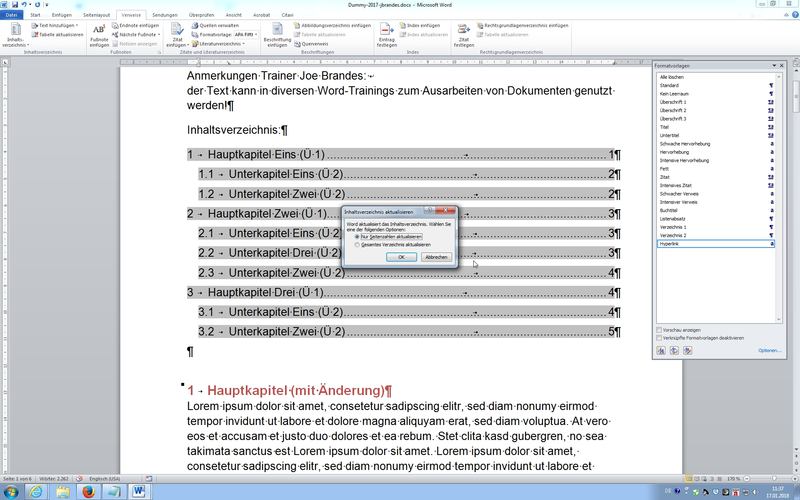Click word count in status bar

[x=54, y=479]
